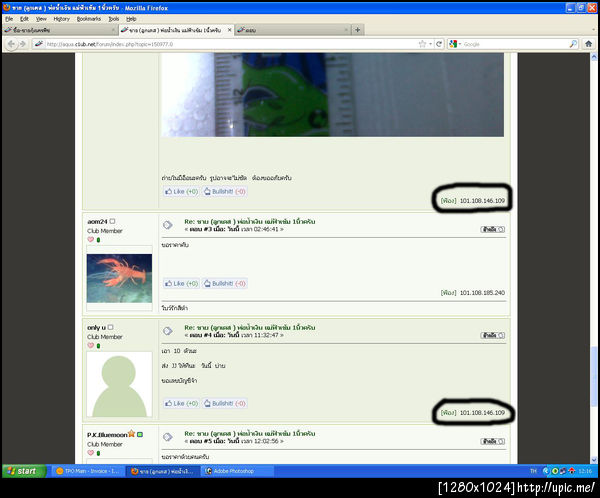600x498 pixels.
Task: Switch to the first browser tab
Action: [60, 30]
